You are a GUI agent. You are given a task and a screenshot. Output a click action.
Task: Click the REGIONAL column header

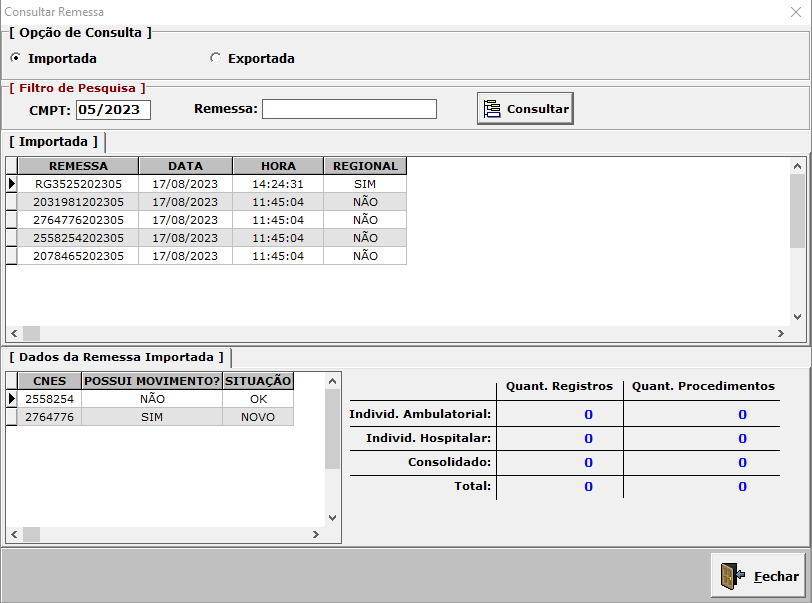(x=365, y=166)
